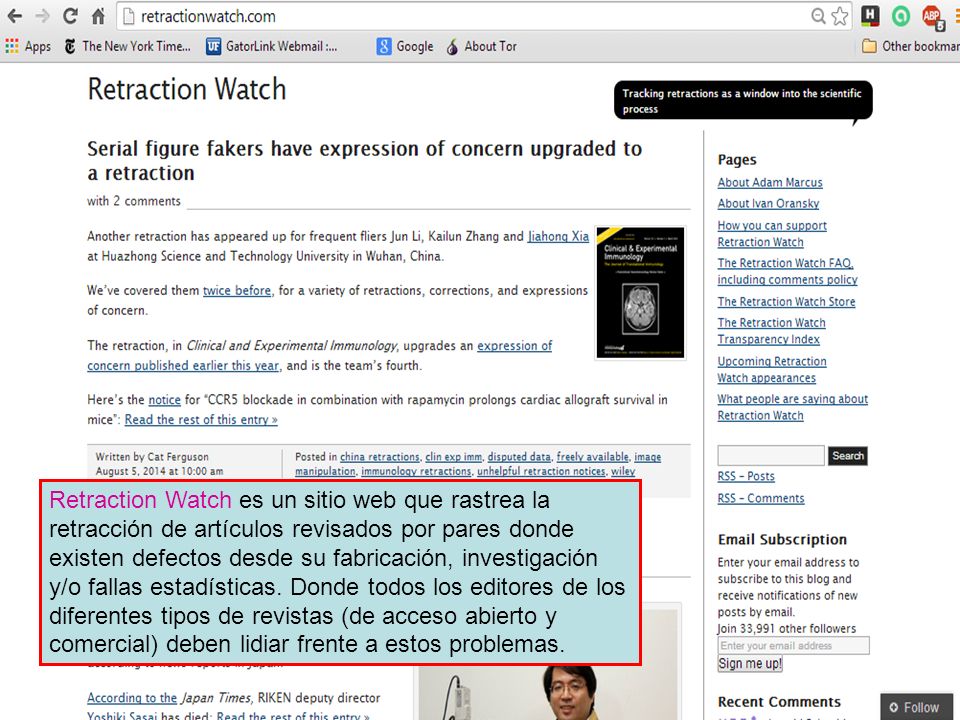Image resolution: width=960 pixels, height=720 pixels.
Task: Click 'Read the rest of this entry' after 'mice'
Action: point(201,420)
